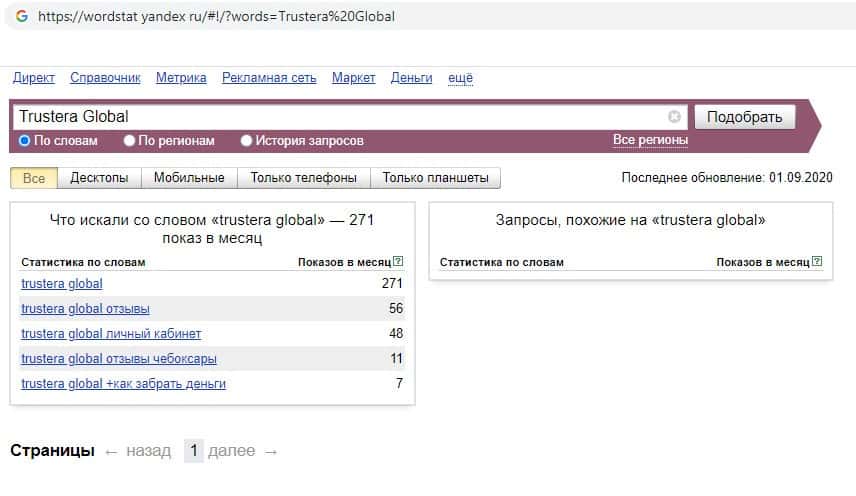Switch to Только планшеты tab
Viewport: 856px width, 496px height.
tap(435, 178)
